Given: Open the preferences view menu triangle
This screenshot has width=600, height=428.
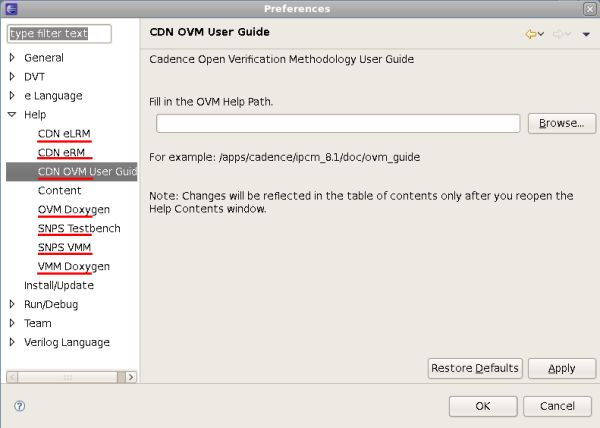Looking at the screenshot, I should click(x=586, y=34).
